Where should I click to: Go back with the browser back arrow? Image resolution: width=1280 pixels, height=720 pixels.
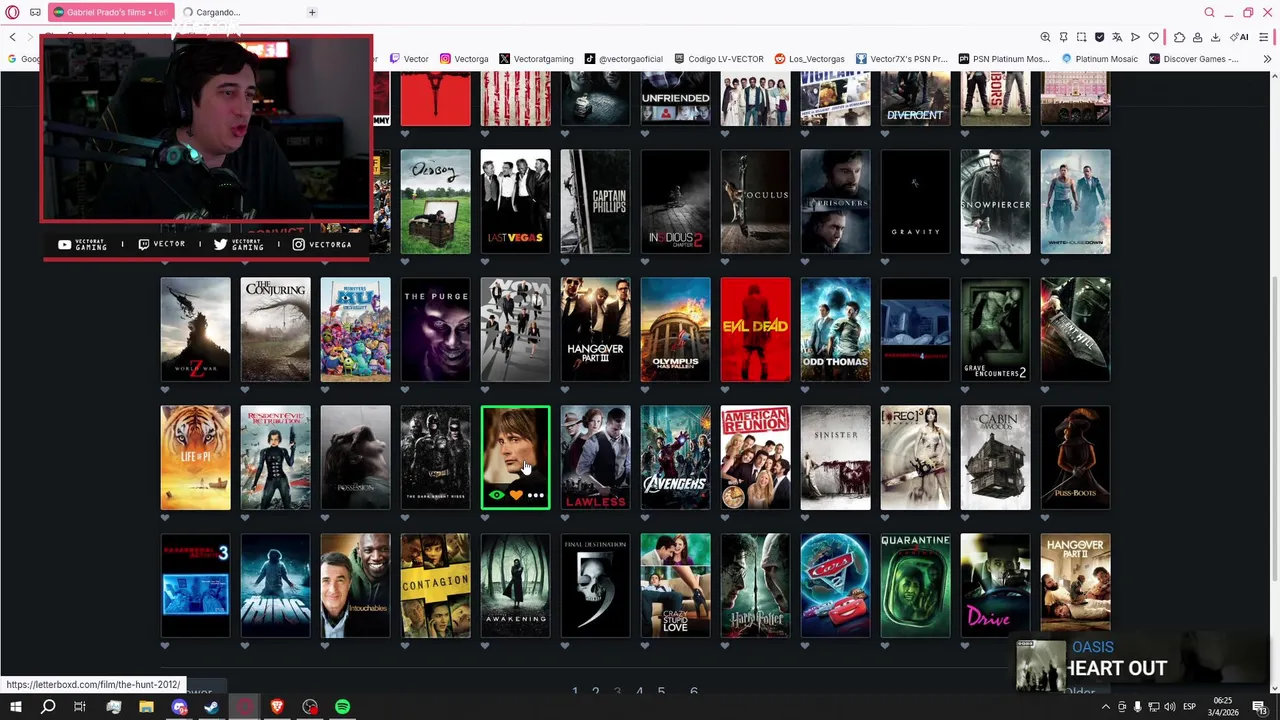pyautogui.click(x=12, y=37)
